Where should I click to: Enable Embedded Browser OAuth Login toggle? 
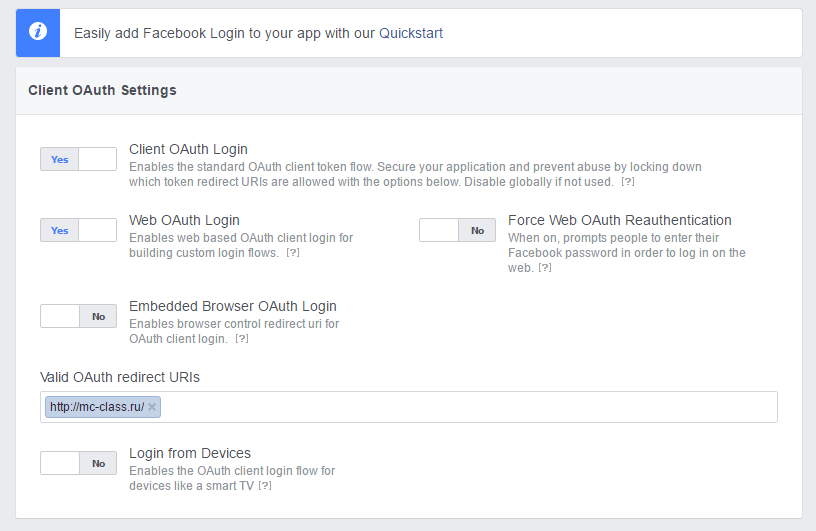click(x=78, y=316)
